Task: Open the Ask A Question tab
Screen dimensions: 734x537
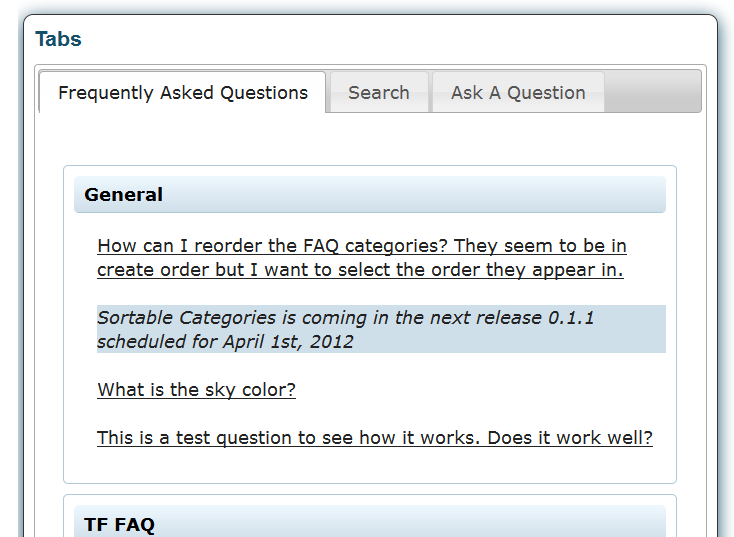Action: pyautogui.click(x=518, y=92)
